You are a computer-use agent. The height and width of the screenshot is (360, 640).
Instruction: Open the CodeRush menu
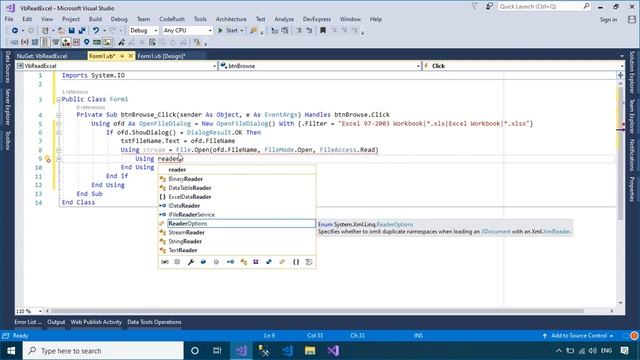click(x=172, y=19)
